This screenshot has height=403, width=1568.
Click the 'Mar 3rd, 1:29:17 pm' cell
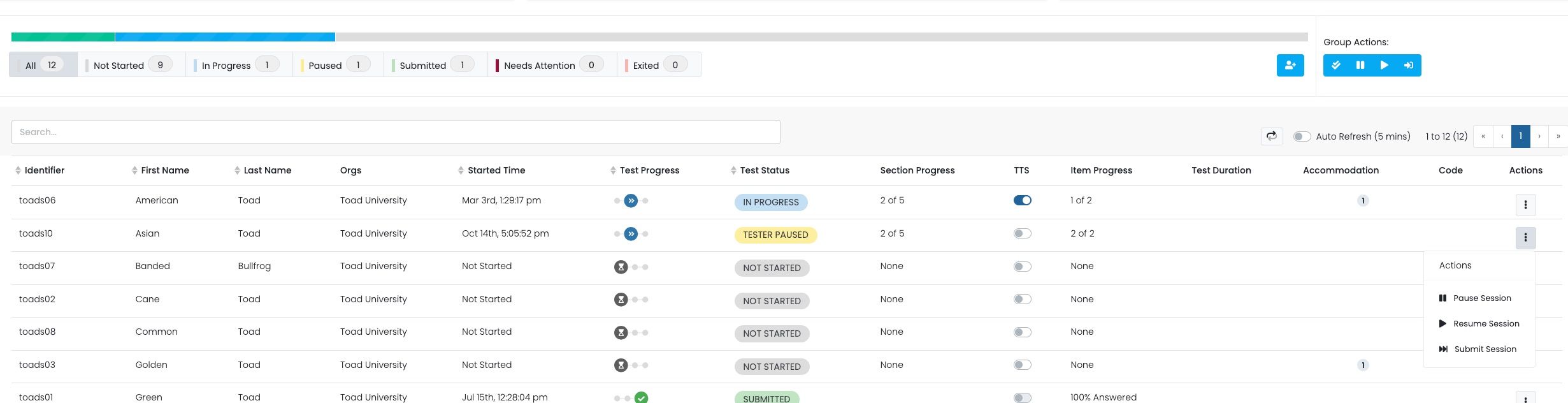tap(501, 200)
